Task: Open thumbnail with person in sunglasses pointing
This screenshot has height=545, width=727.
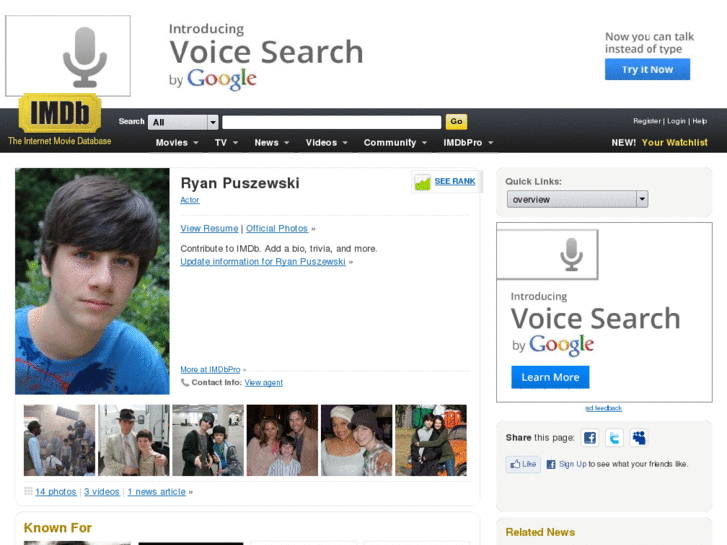Action: click(x=208, y=440)
